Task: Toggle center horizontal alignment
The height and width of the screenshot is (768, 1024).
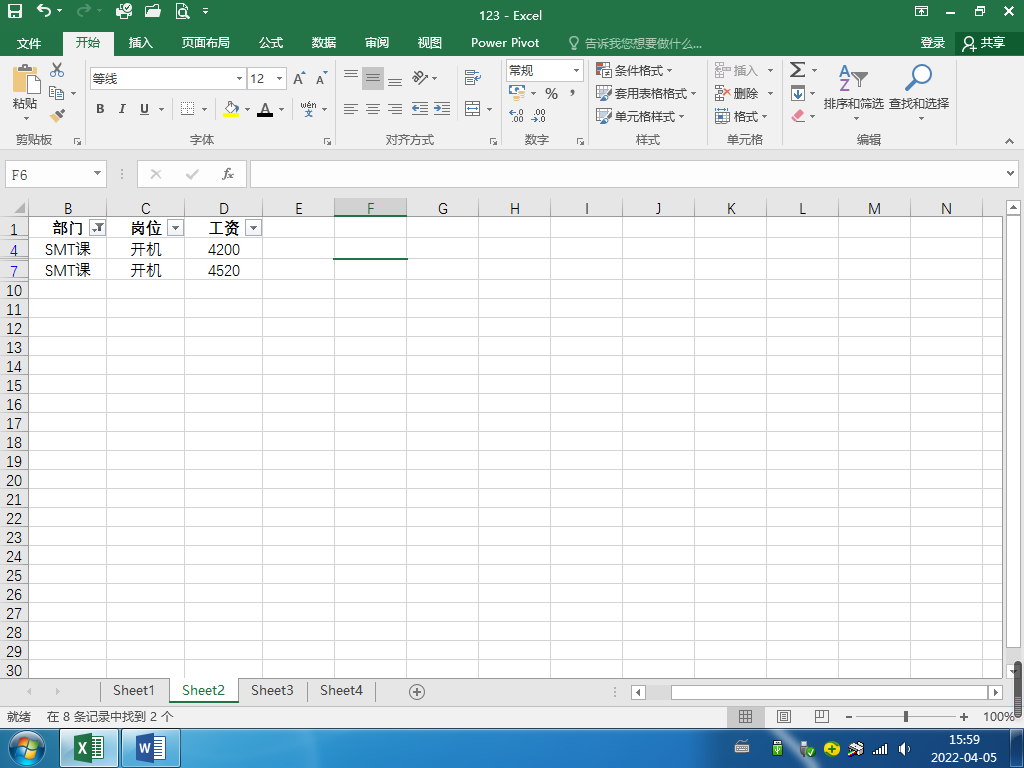Action: tap(373, 108)
